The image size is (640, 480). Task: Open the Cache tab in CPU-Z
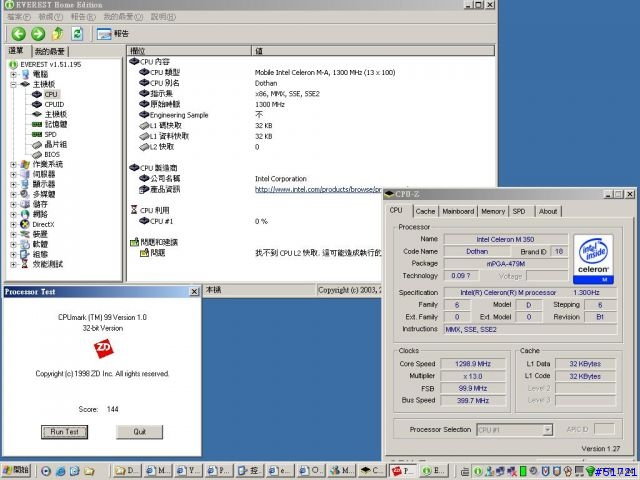point(425,211)
